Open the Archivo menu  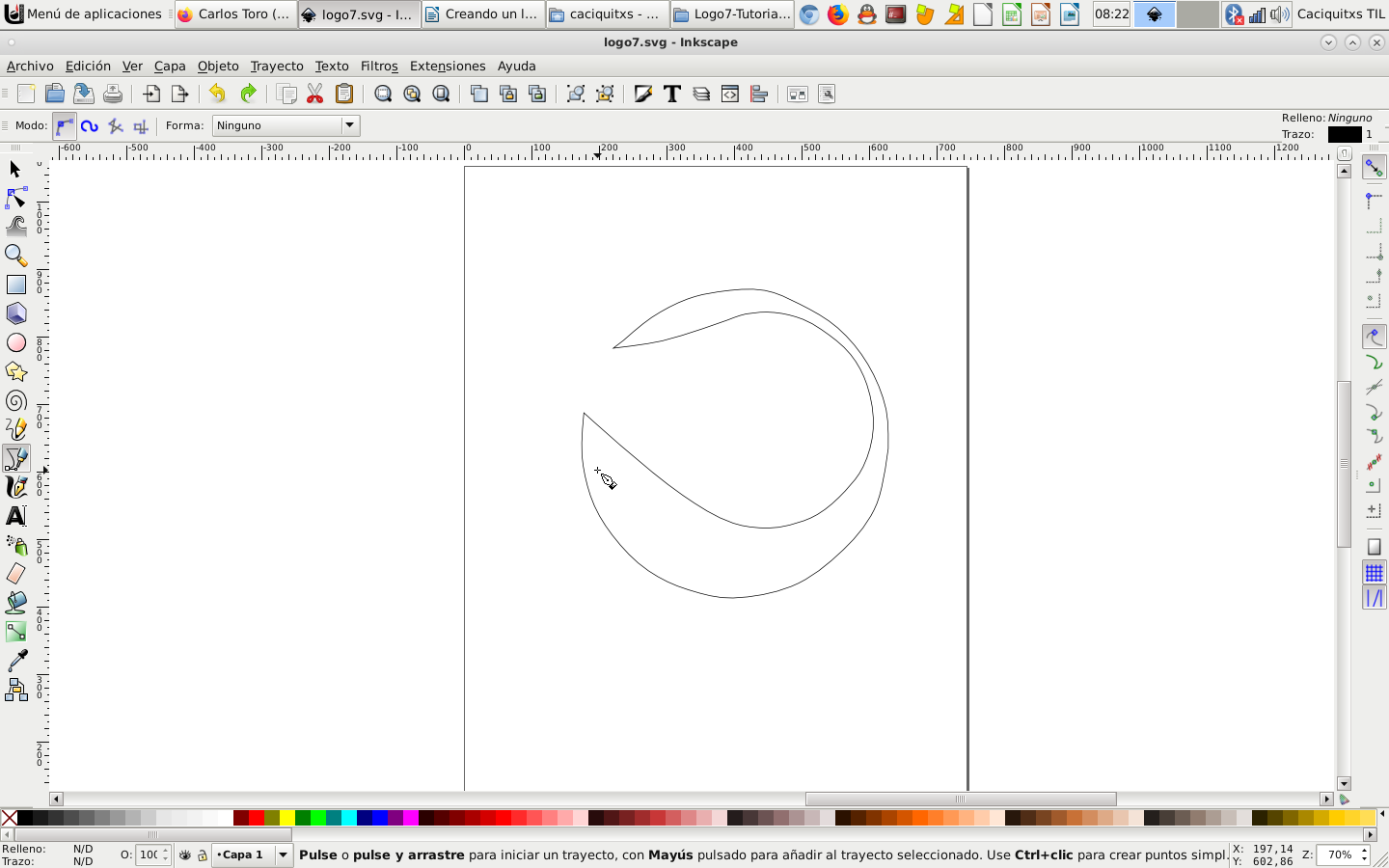pos(30,66)
